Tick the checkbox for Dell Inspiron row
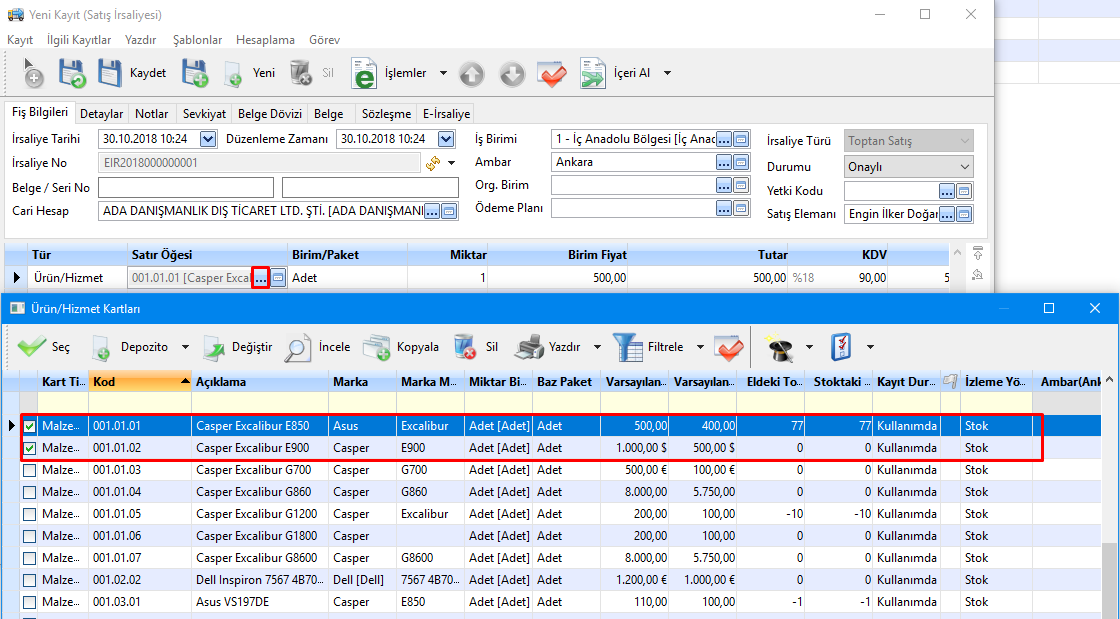The height and width of the screenshot is (619, 1120). pos(29,580)
